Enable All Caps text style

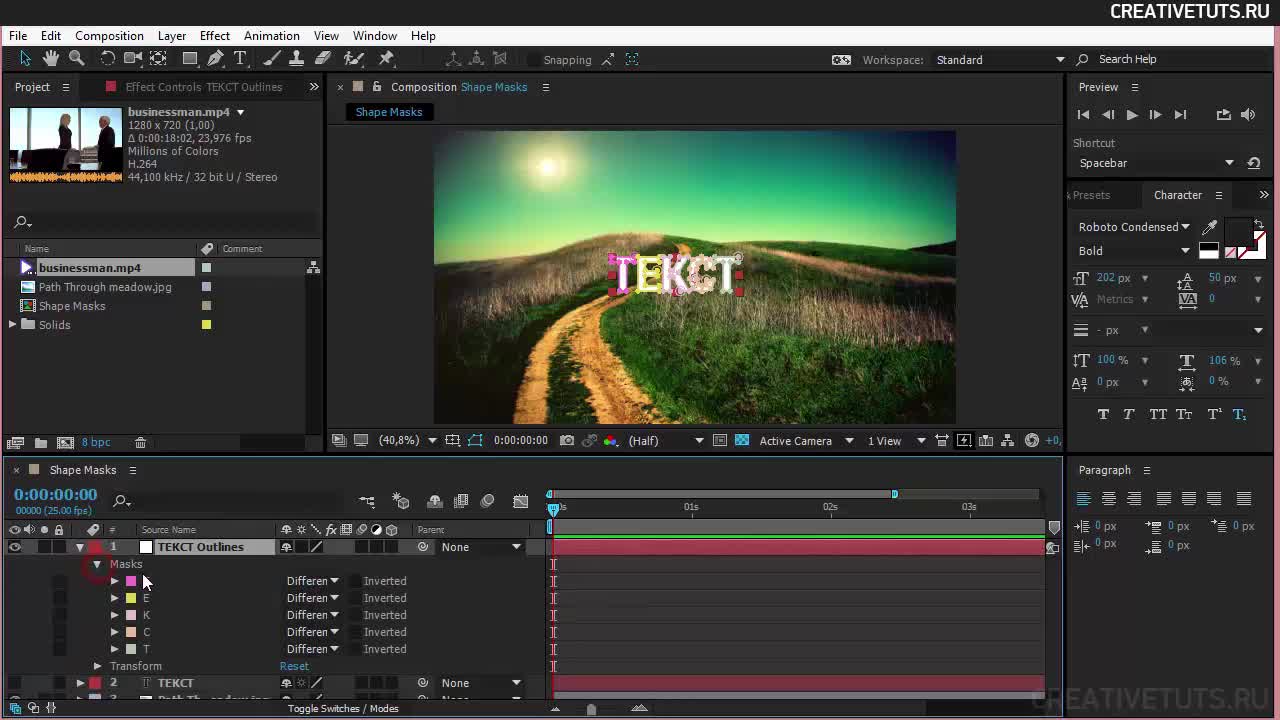coord(1158,414)
